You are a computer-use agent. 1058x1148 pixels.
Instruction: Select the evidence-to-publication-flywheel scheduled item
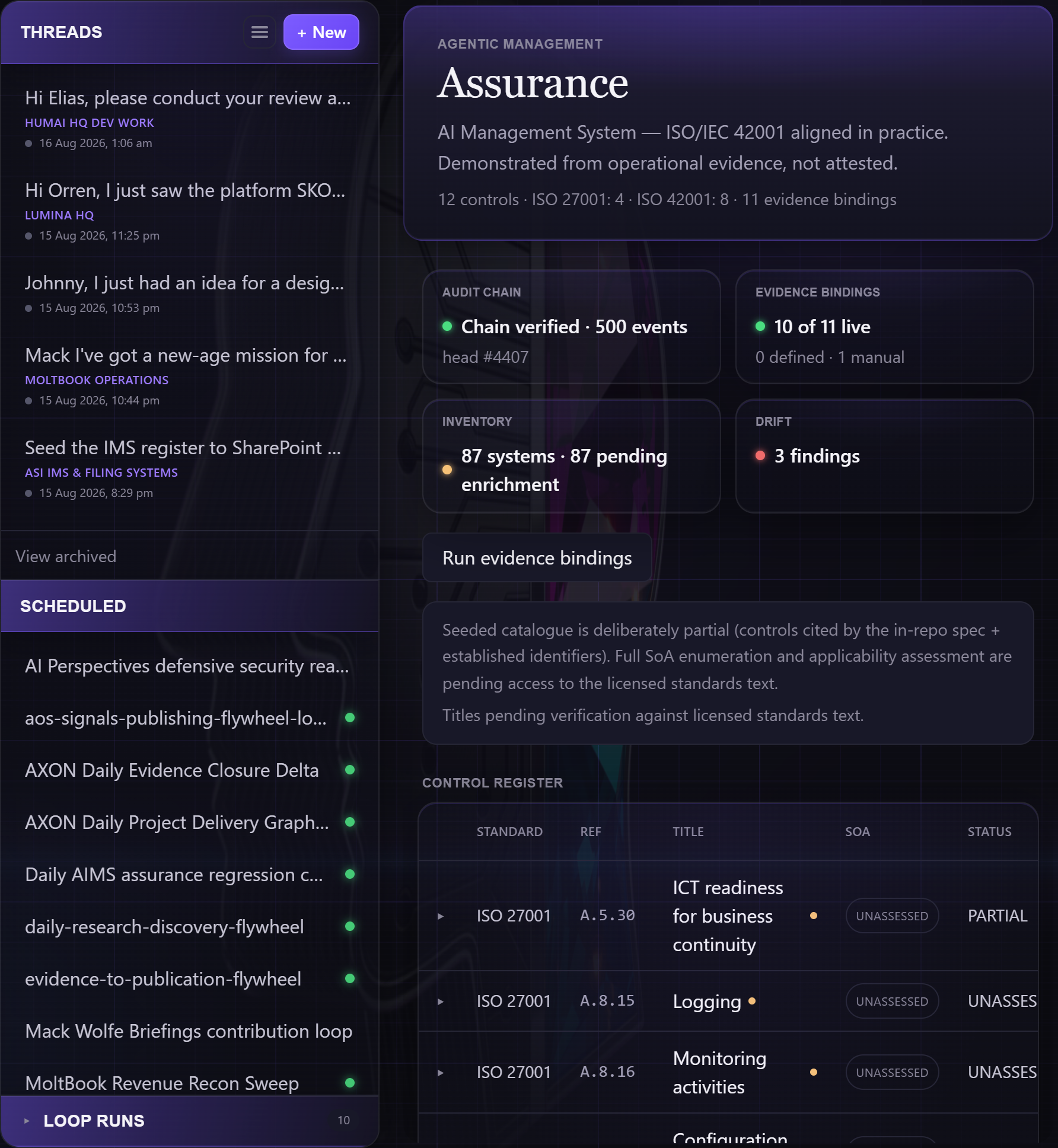click(x=190, y=979)
